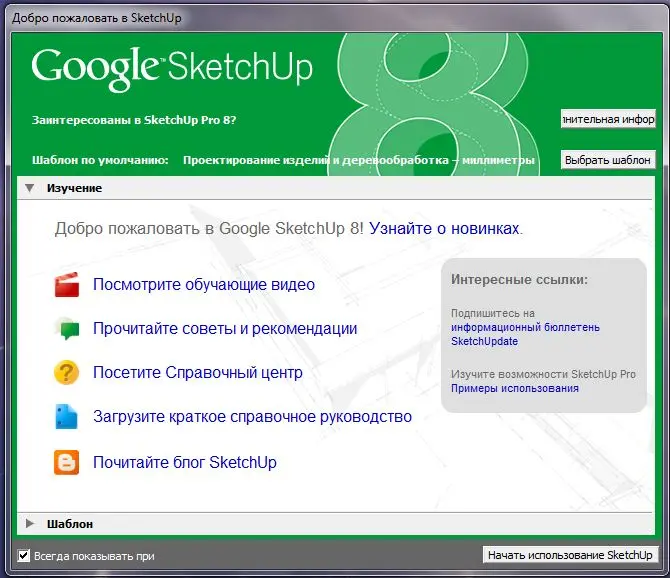Click "Начать использование SketchUp" button
The width and height of the screenshot is (670, 578).
pyautogui.click(x=570, y=555)
